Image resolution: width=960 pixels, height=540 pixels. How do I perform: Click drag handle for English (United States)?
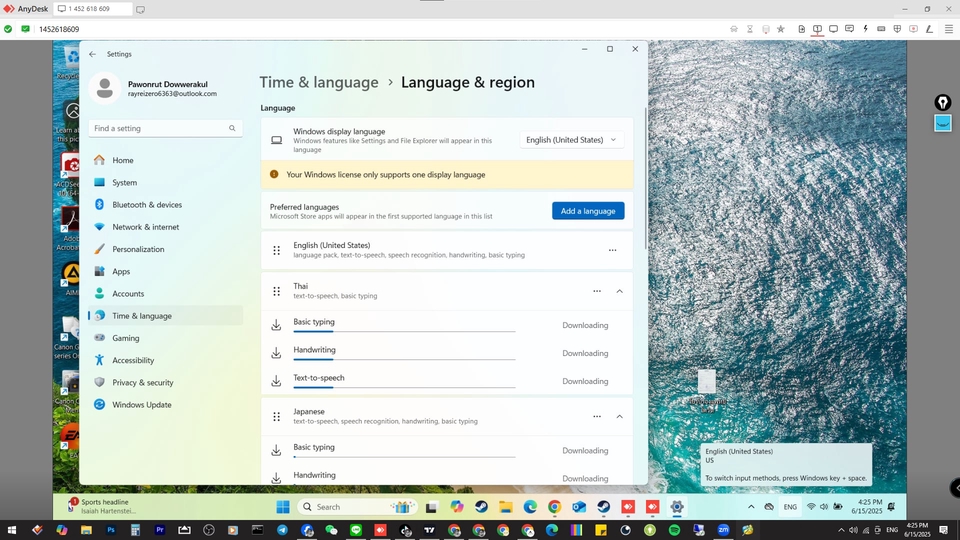point(277,250)
